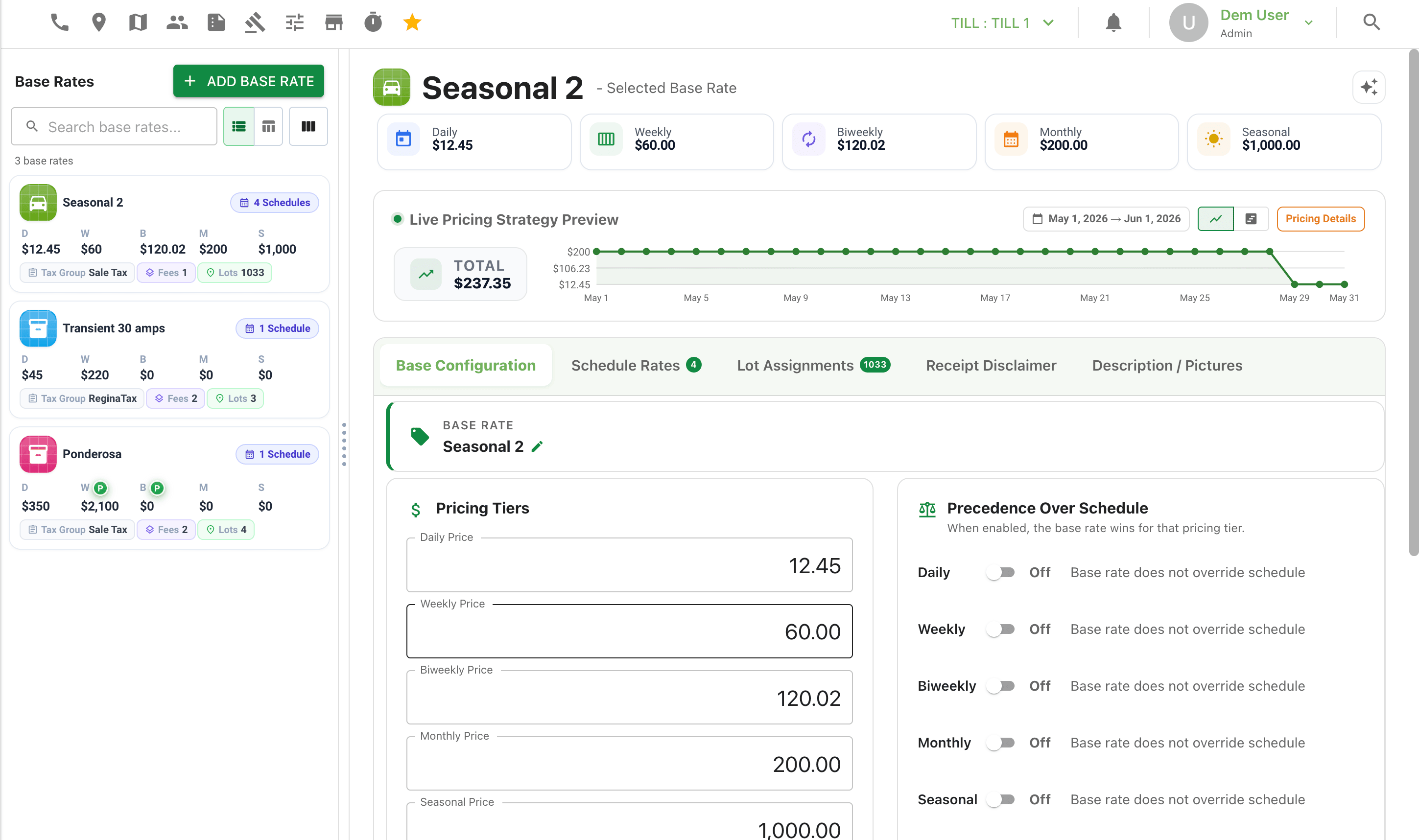Switch to Base Configuration tab

[465, 366]
